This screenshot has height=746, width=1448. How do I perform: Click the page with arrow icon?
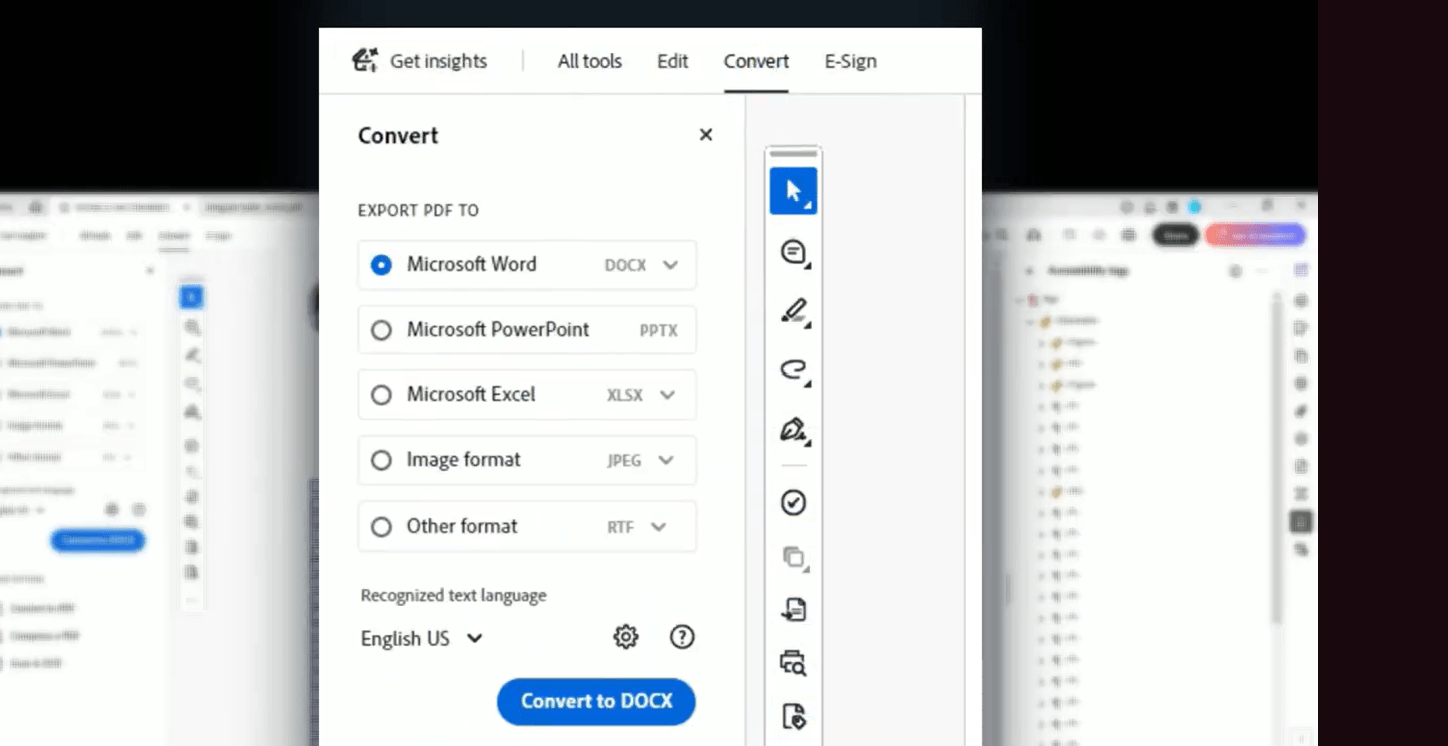[793, 609]
